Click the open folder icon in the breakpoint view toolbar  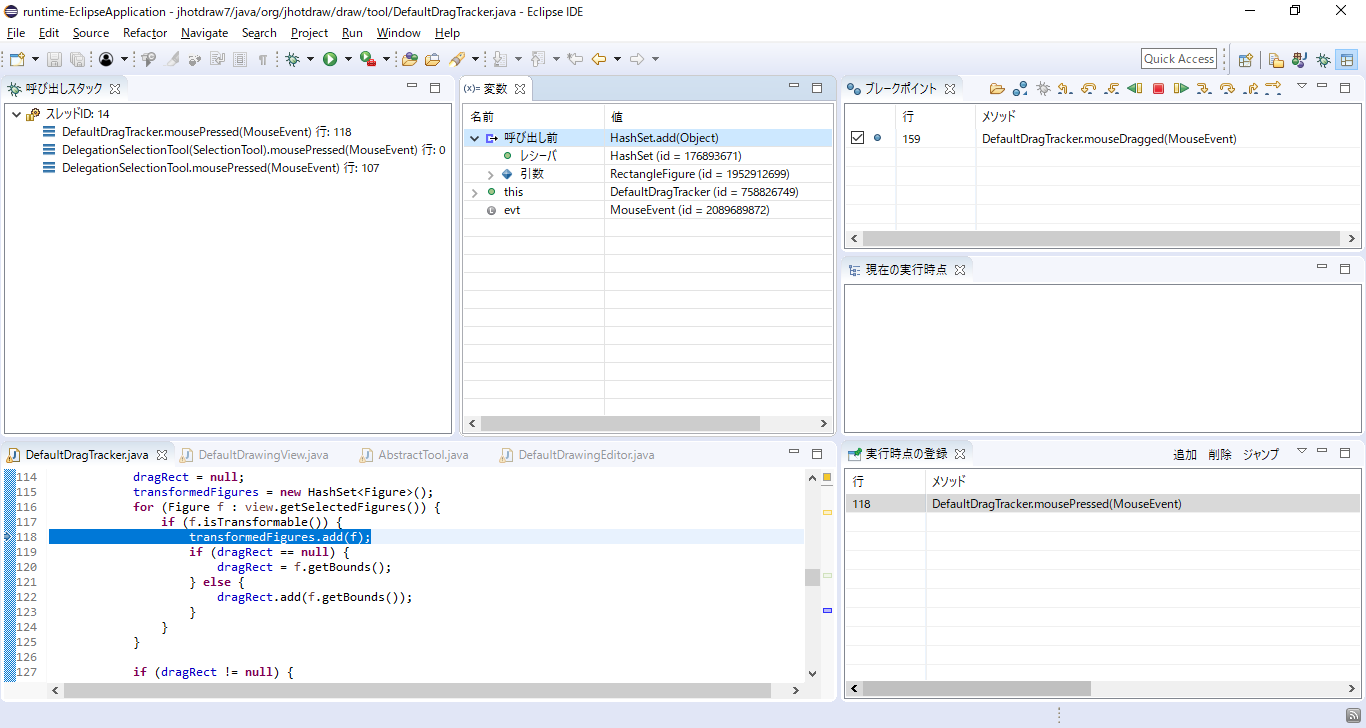(x=997, y=88)
